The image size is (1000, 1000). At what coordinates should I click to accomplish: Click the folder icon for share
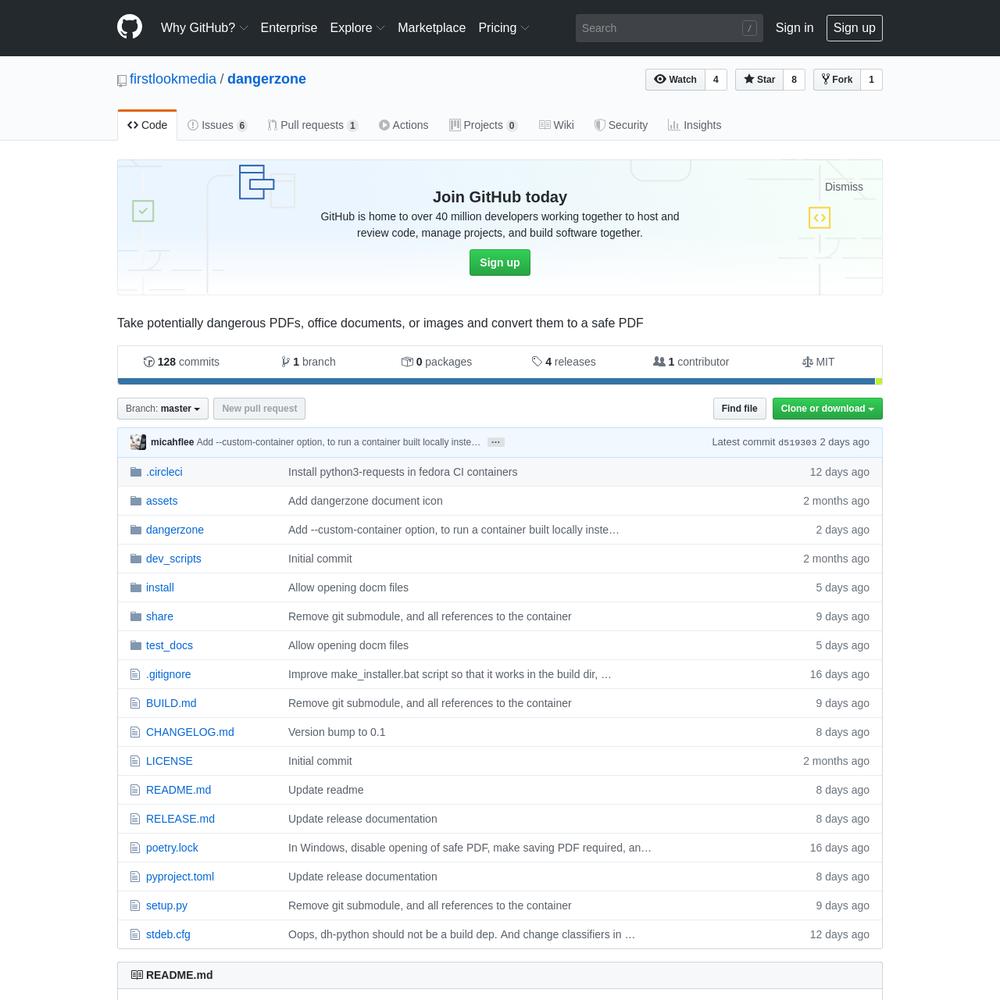coord(135,616)
